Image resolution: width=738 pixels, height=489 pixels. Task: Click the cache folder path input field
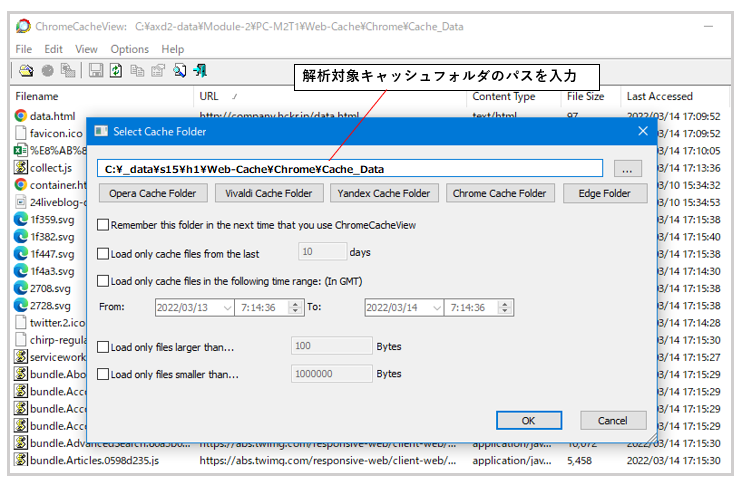pyautogui.click(x=350, y=169)
